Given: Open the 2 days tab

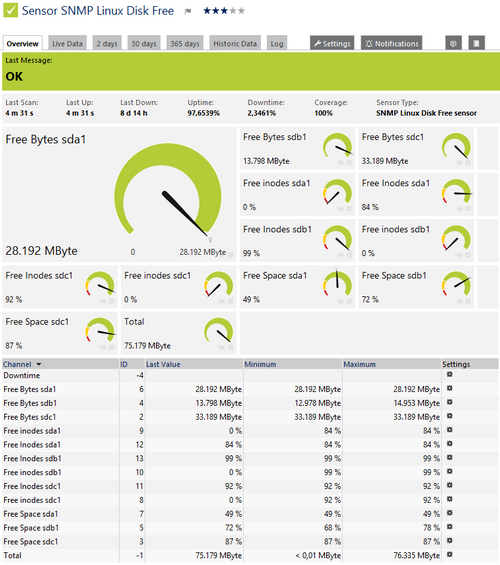Looking at the screenshot, I should pyautogui.click(x=107, y=44).
